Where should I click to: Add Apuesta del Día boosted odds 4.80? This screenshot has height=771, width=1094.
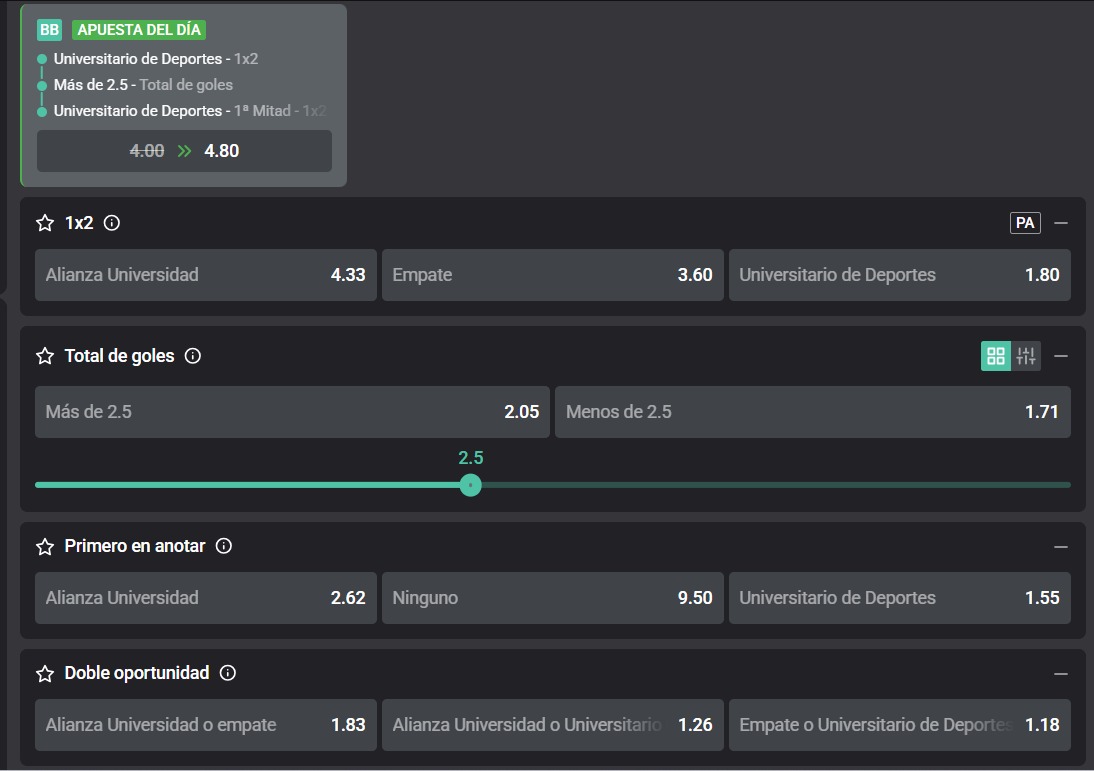click(184, 151)
